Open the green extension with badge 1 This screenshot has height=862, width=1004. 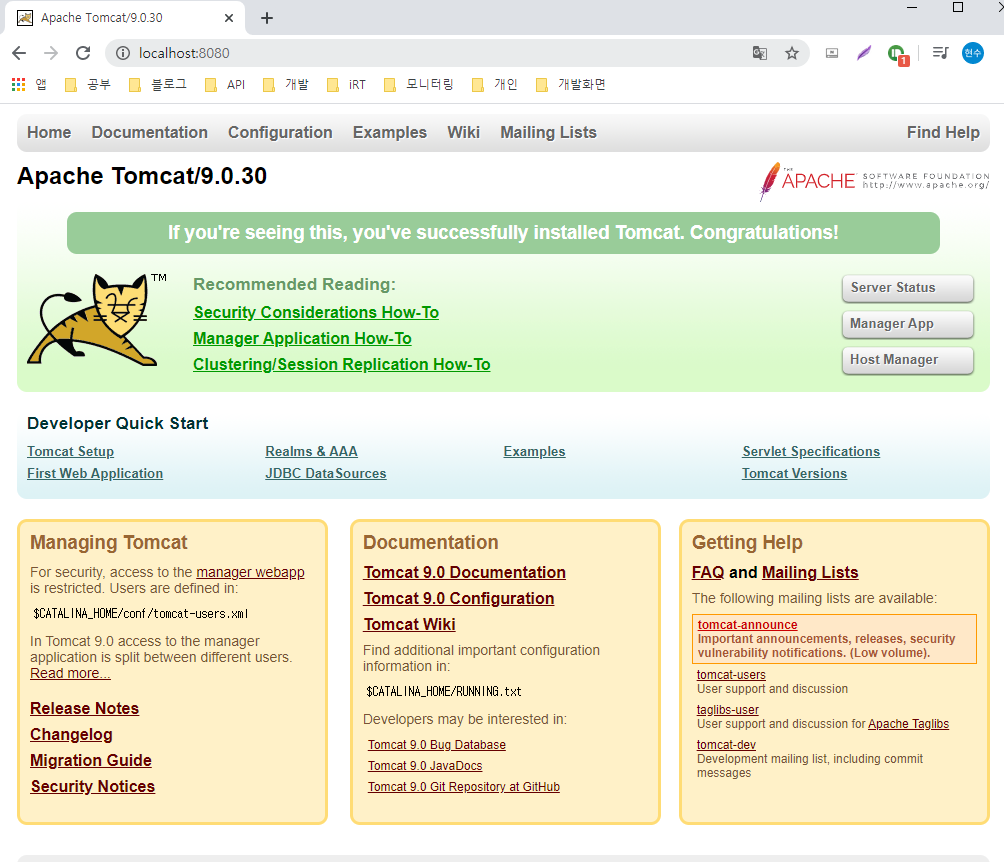click(898, 54)
